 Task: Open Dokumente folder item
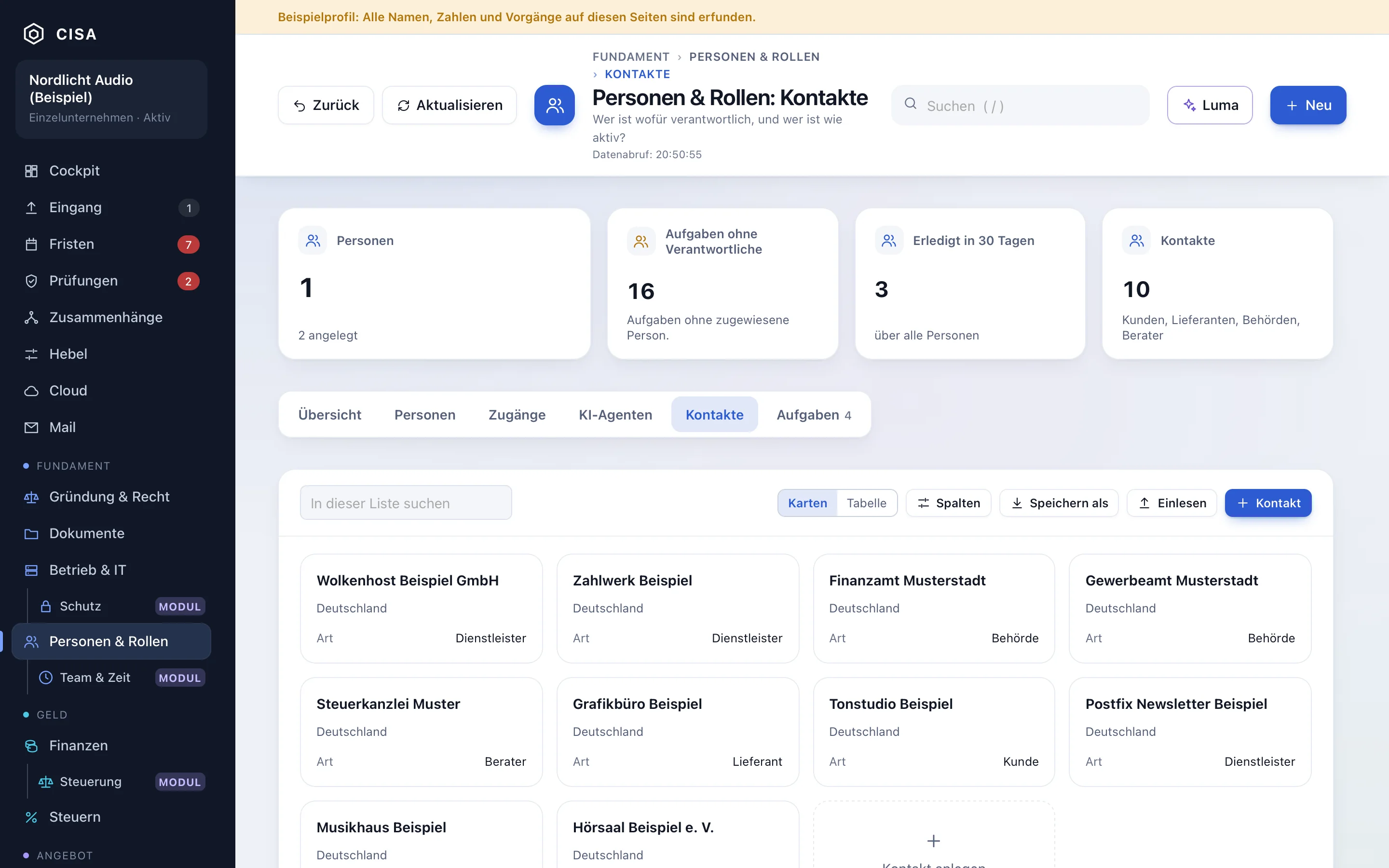click(x=111, y=533)
